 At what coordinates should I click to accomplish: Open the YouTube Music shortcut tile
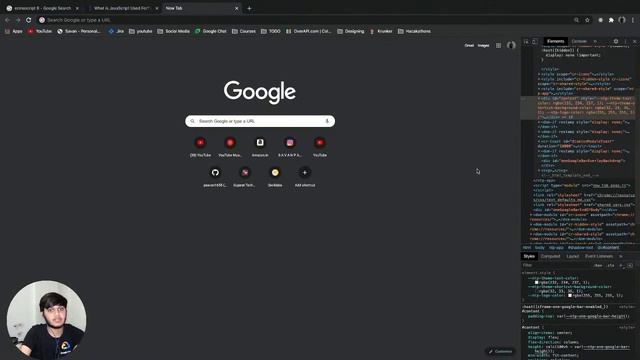pyautogui.click(x=230, y=147)
